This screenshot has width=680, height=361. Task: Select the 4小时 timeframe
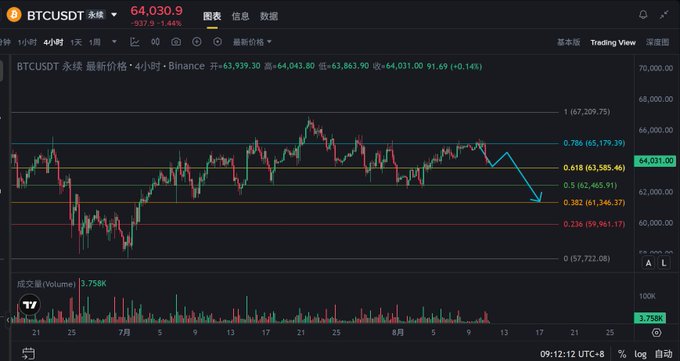pos(53,42)
